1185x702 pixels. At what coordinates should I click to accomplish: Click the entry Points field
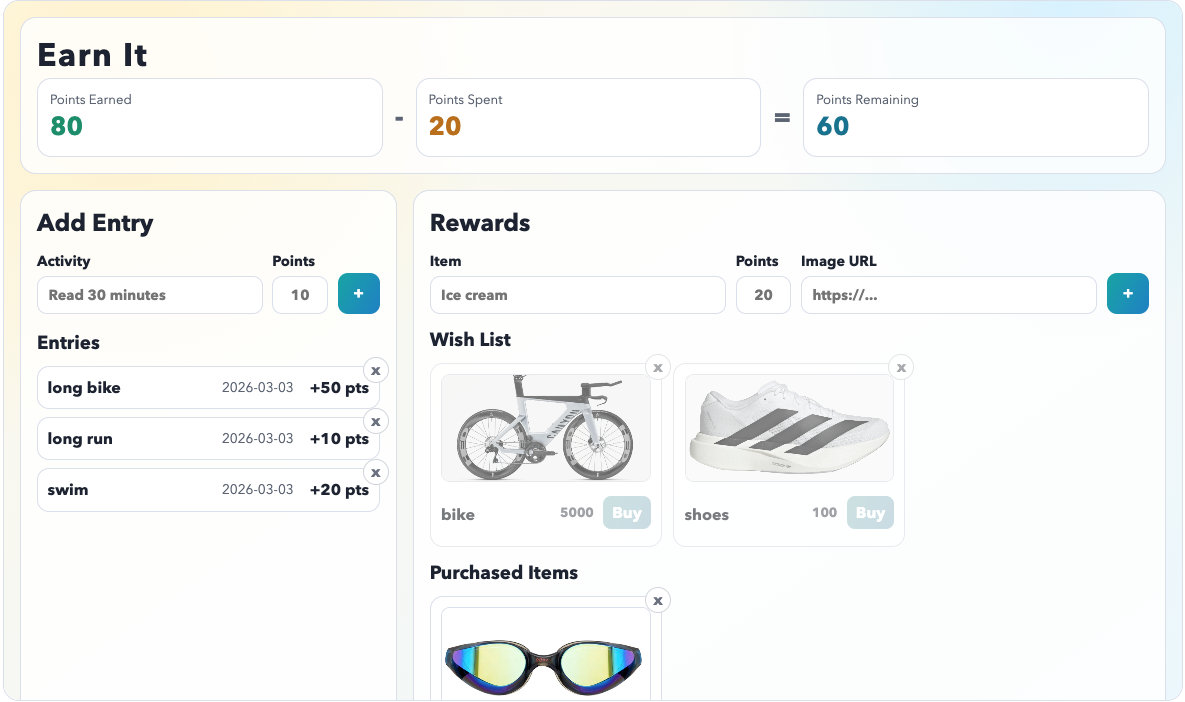click(x=300, y=295)
